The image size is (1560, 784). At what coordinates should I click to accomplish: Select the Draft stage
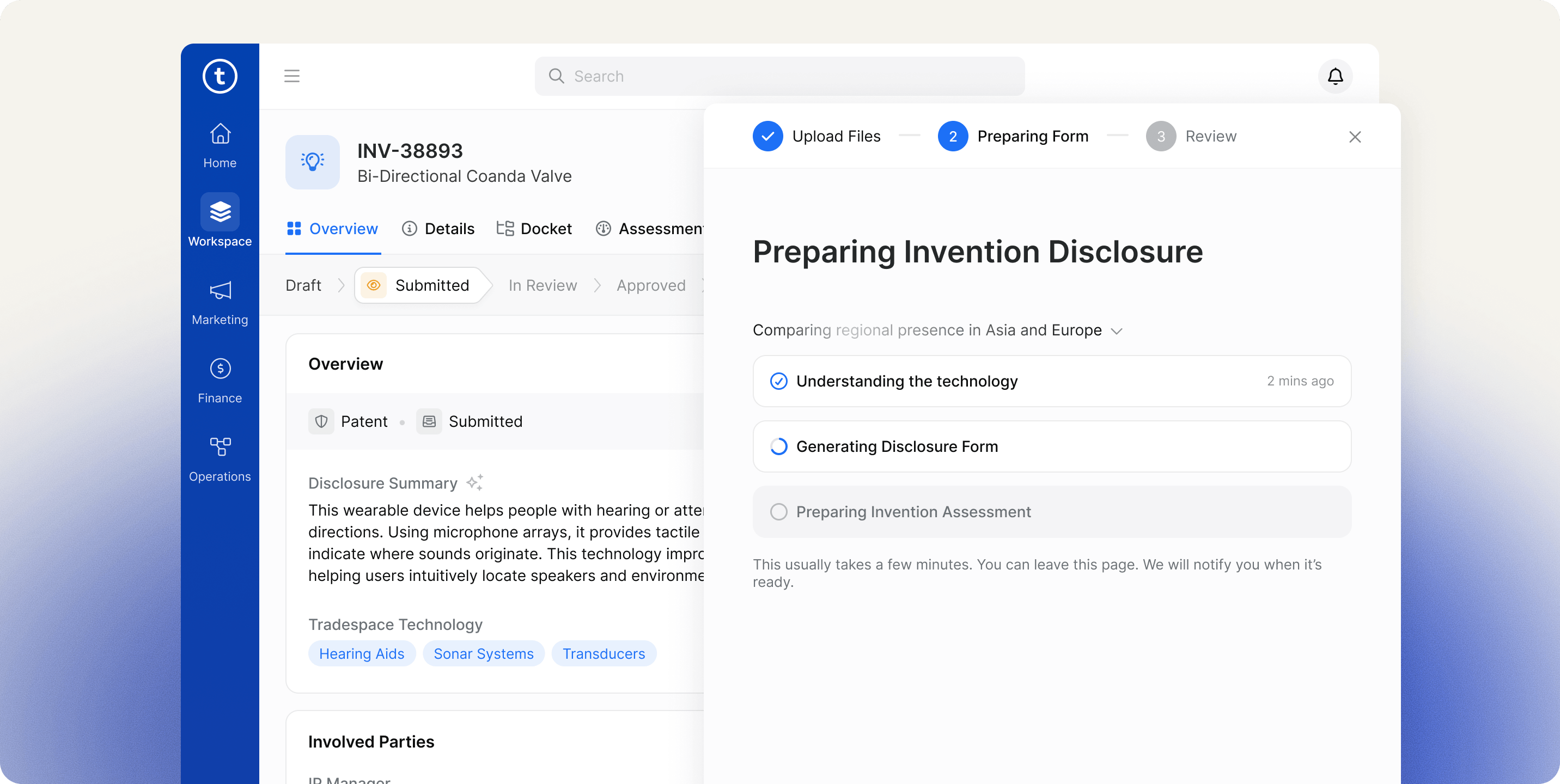303,285
